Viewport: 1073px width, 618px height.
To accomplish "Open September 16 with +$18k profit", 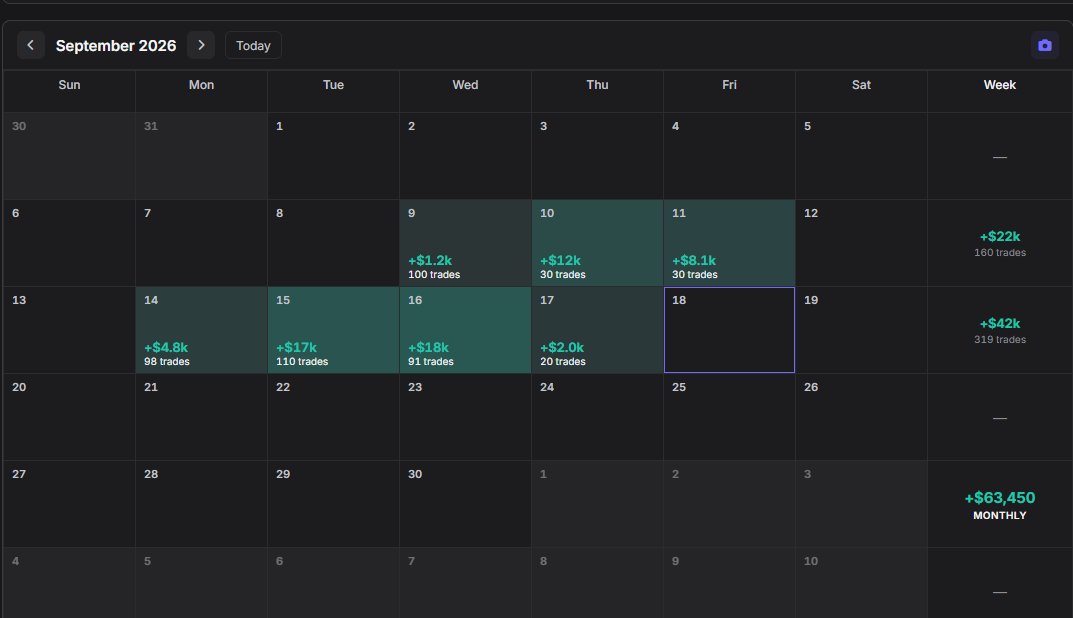I will (x=465, y=330).
